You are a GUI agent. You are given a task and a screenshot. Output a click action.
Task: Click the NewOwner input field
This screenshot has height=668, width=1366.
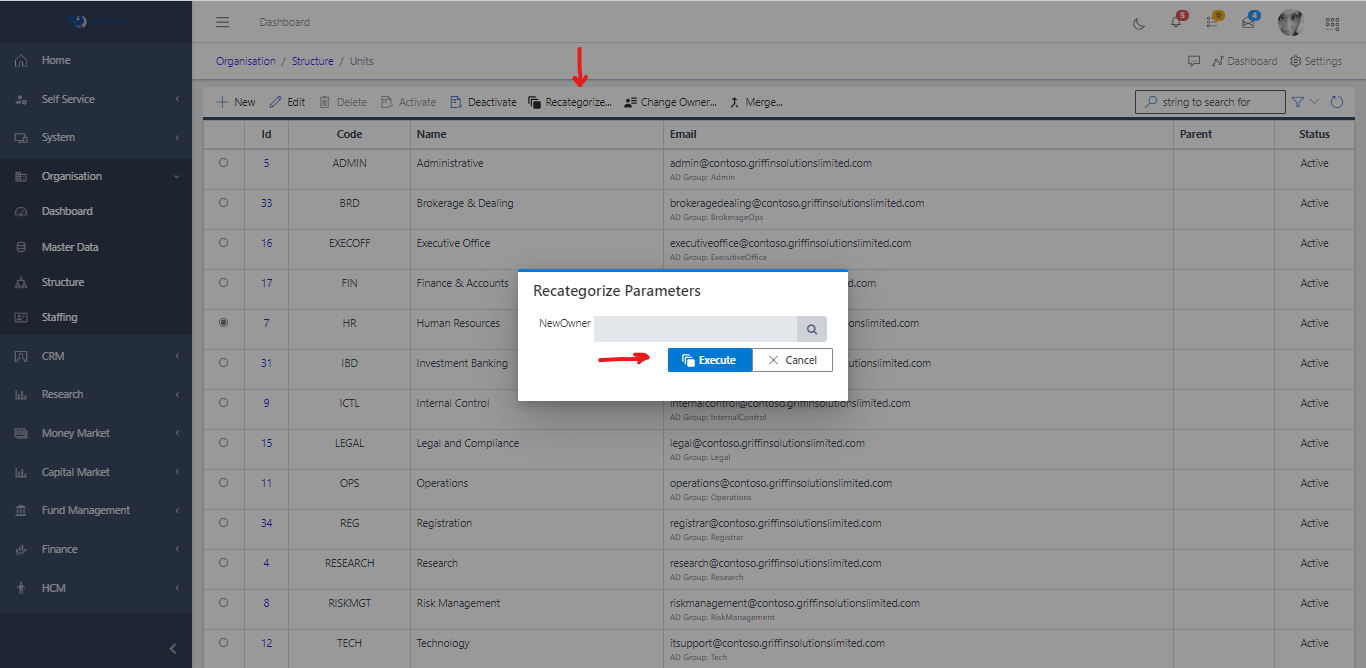695,329
